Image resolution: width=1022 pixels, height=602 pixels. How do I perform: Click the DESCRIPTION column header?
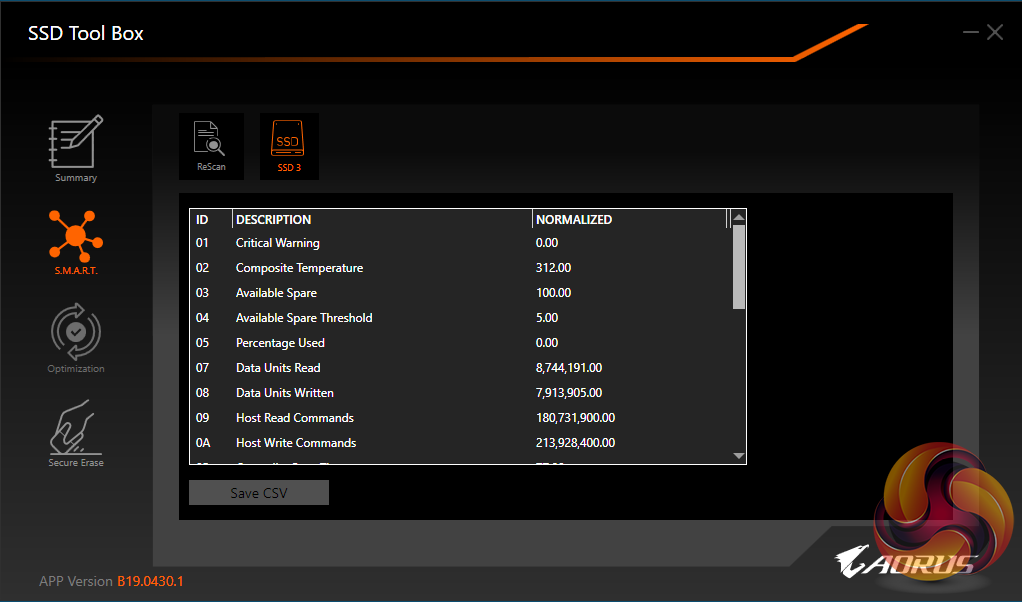[382, 220]
